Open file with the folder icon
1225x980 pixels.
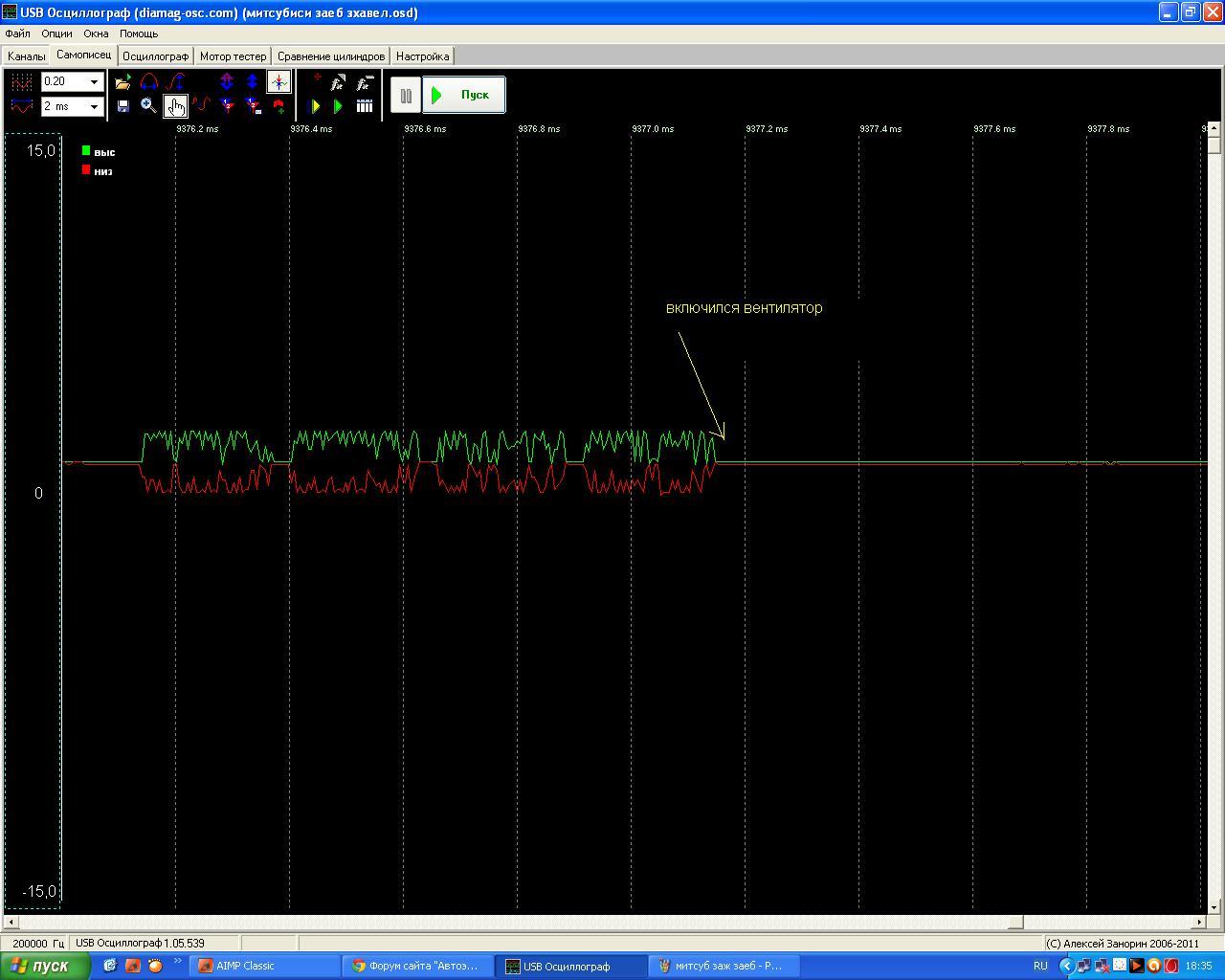coord(122,82)
